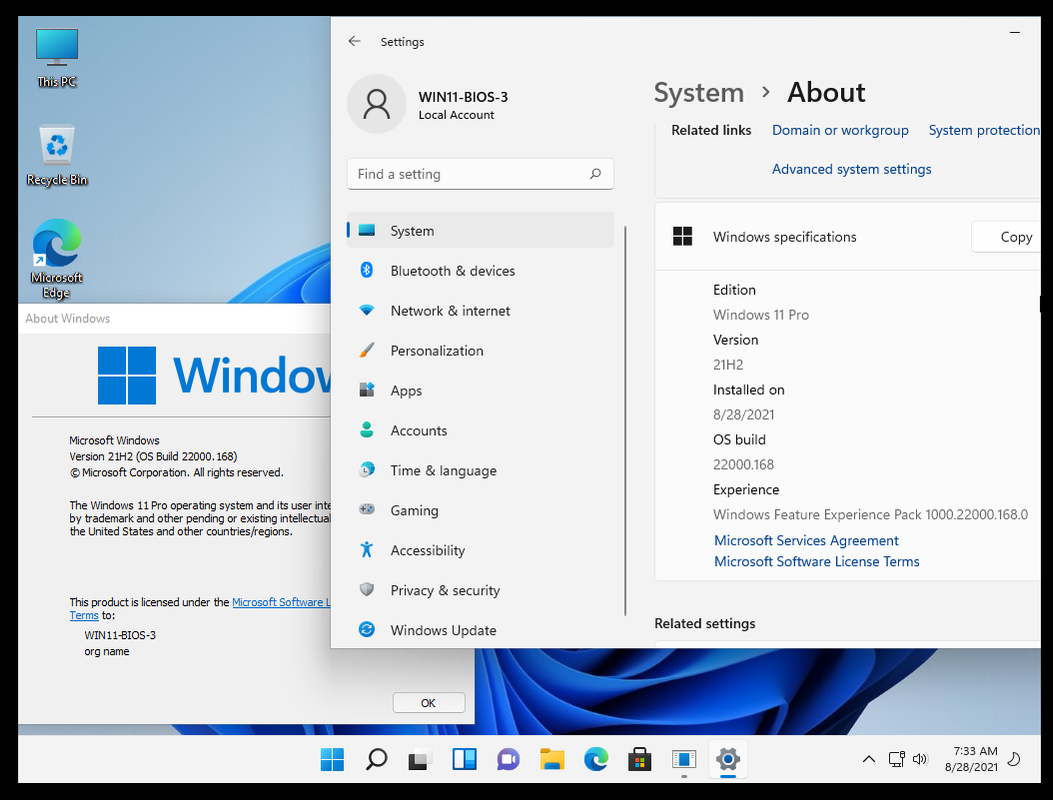Open Domain or workgroup link
Screen dimensions: 1053x800
coord(840,130)
